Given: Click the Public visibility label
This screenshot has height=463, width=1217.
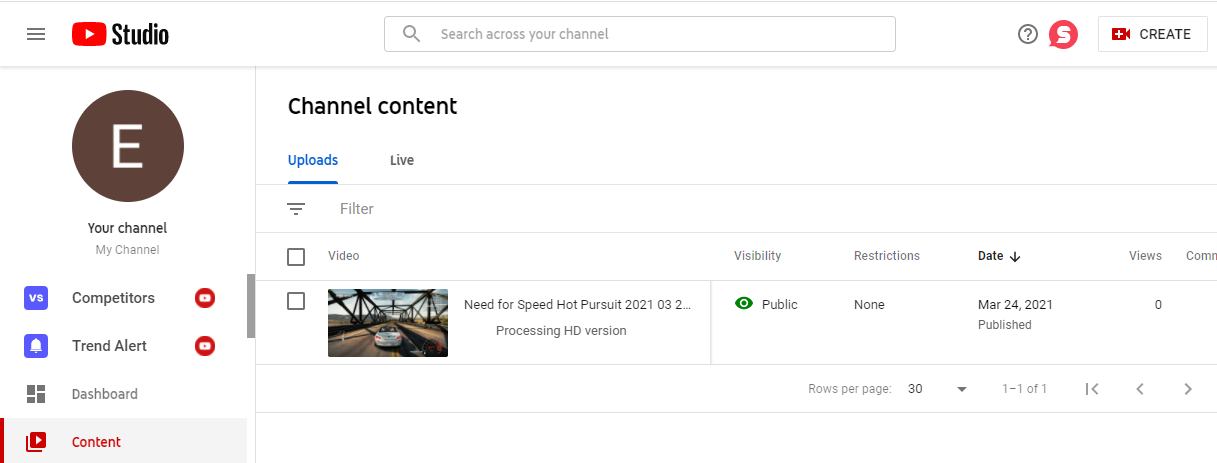Looking at the screenshot, I should click(x=780, y=305).
